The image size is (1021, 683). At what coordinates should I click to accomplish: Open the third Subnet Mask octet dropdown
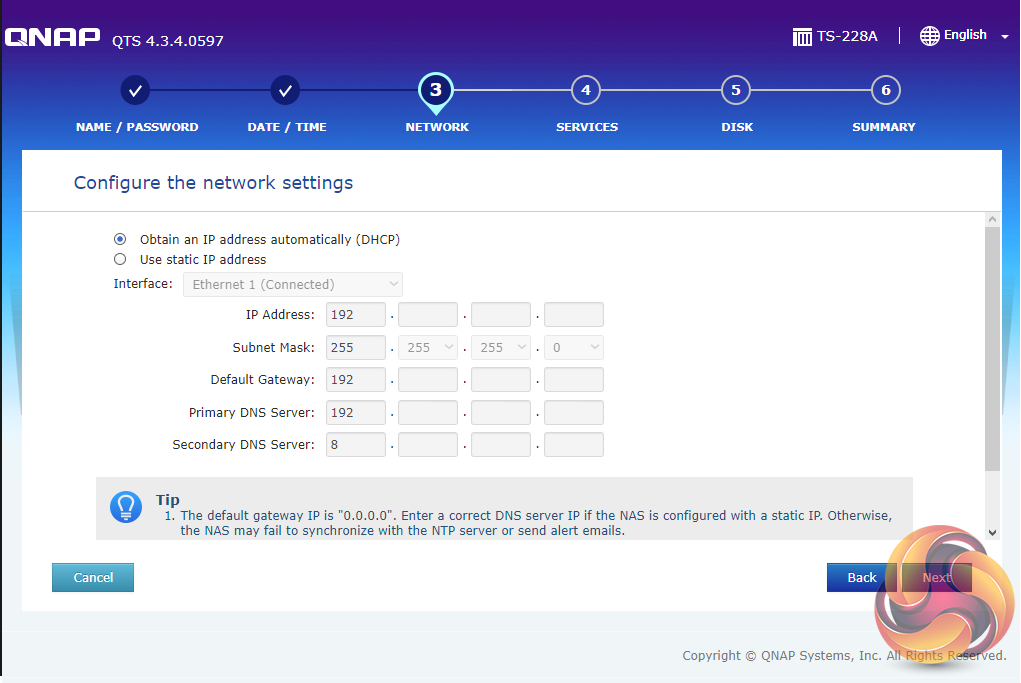tap(501, 348)
